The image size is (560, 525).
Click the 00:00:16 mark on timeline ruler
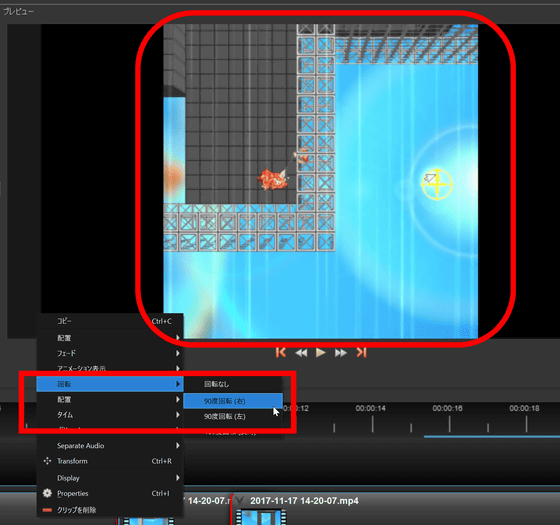click(x=448, y=408)
